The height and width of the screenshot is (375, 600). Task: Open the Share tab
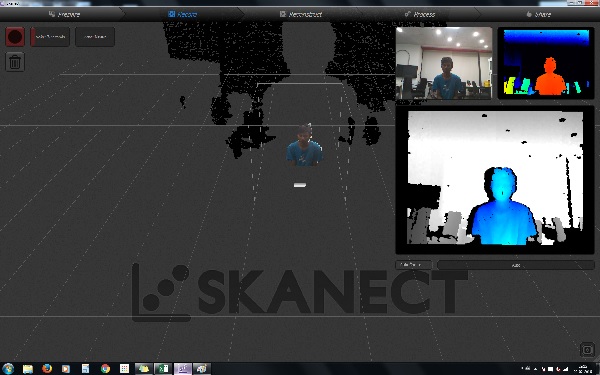pyautogui.click(x=539, y=15)
